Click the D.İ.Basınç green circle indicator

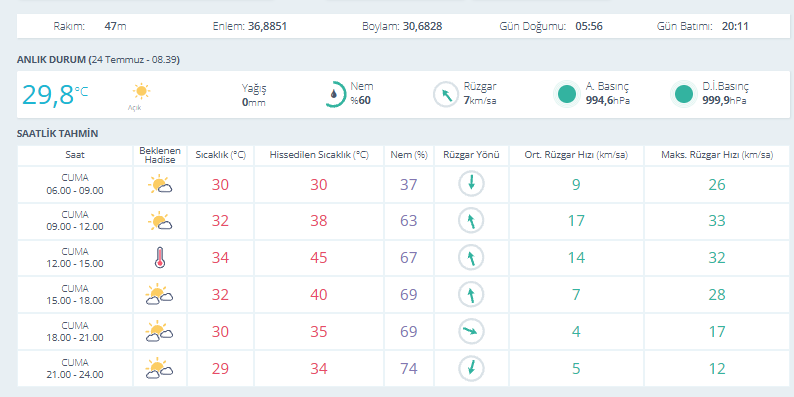tap(684, 94)
